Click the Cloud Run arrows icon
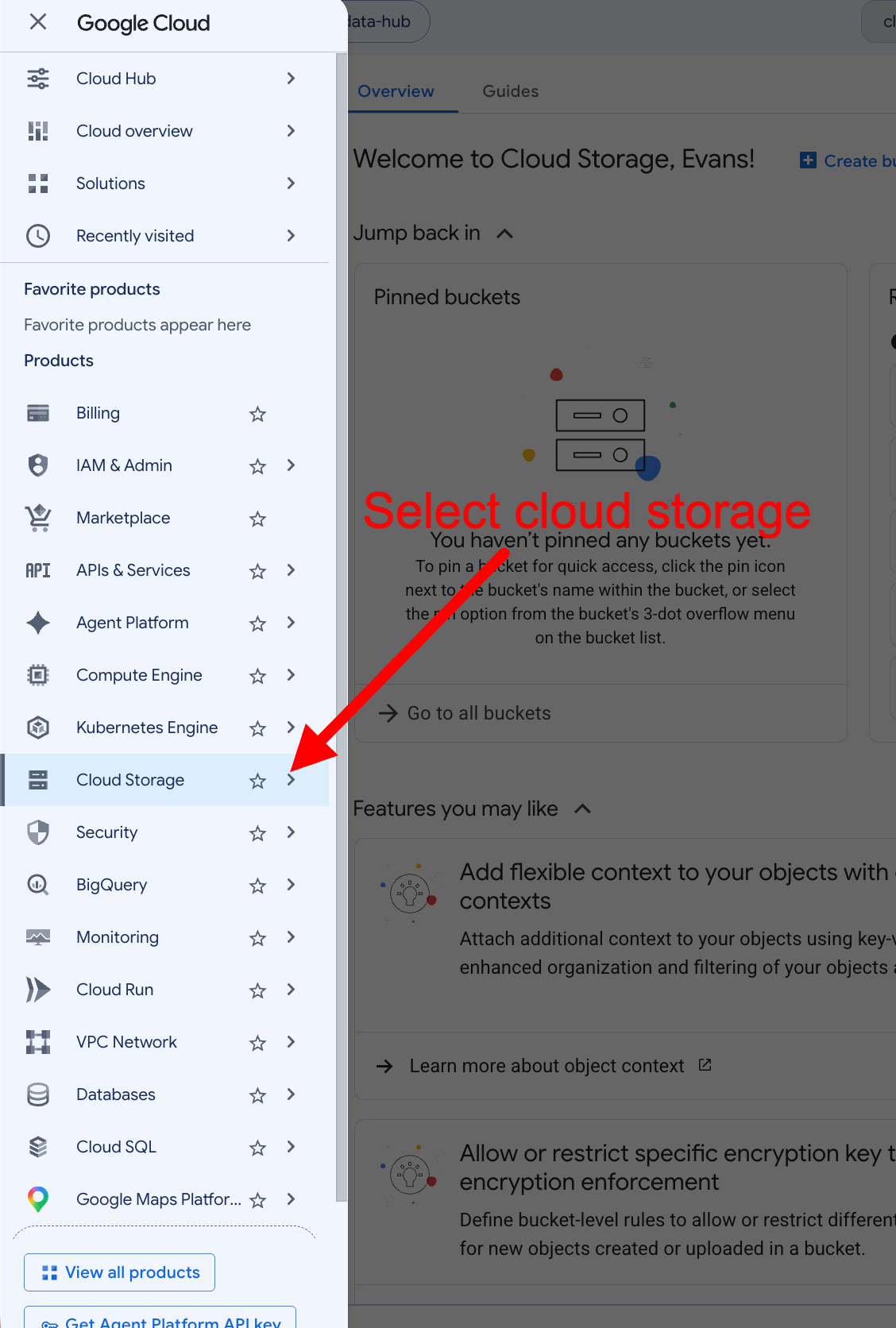 click(x=38, y=990)
